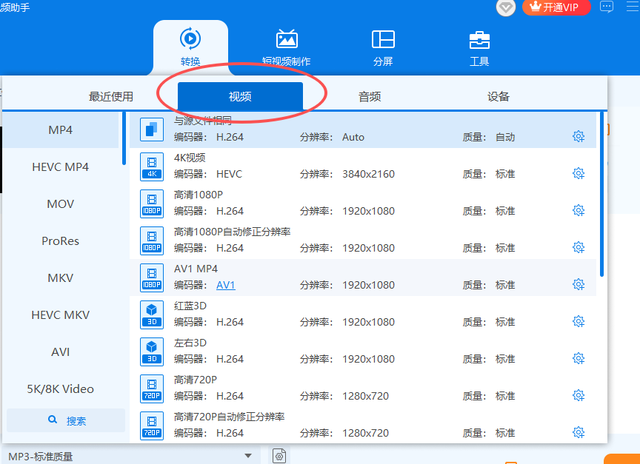Image resolution: width=640 pixels, height=464 pixels.
Task: Select ProRes in the format list
Action: point(60,241)
